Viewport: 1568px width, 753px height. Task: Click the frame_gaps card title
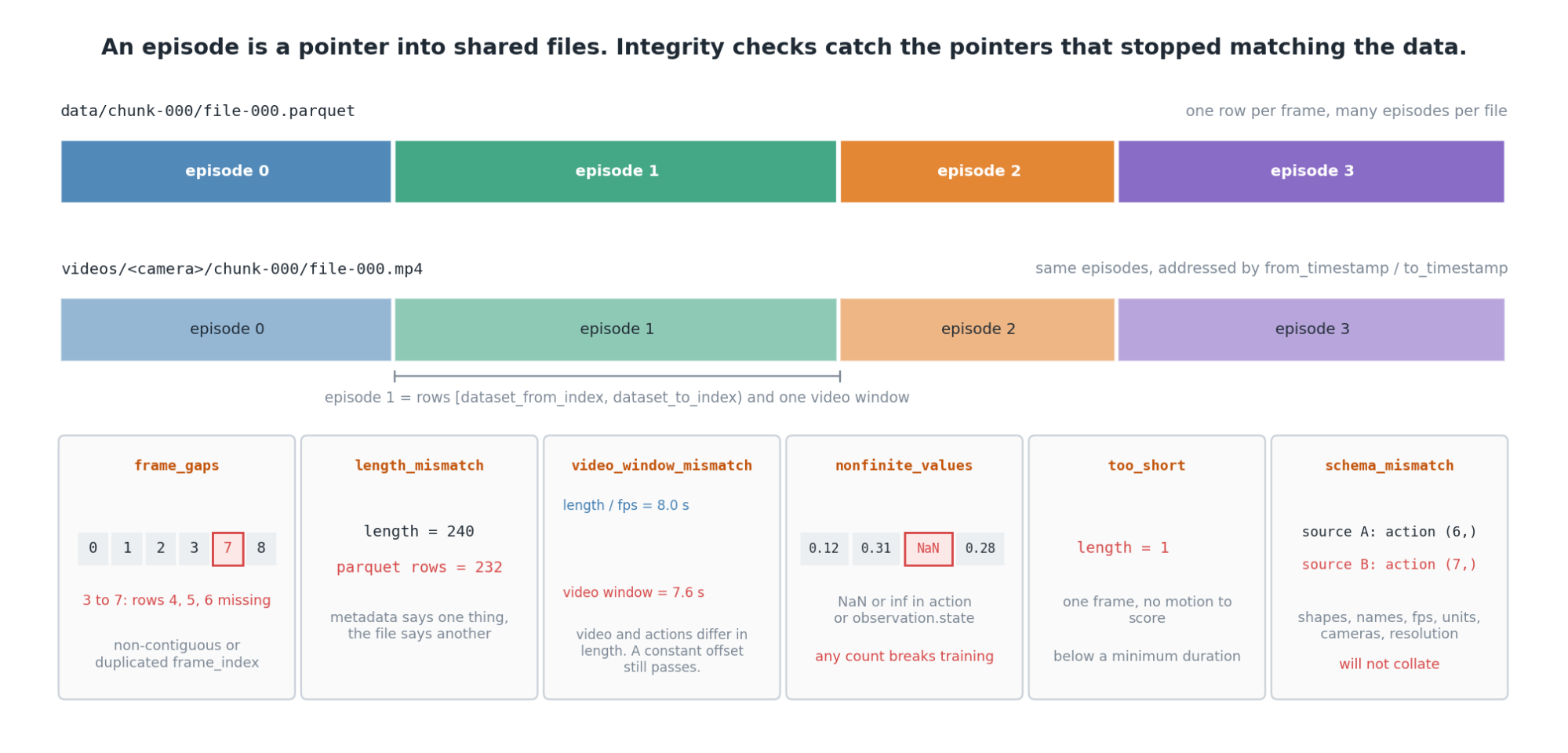(176, 466)
